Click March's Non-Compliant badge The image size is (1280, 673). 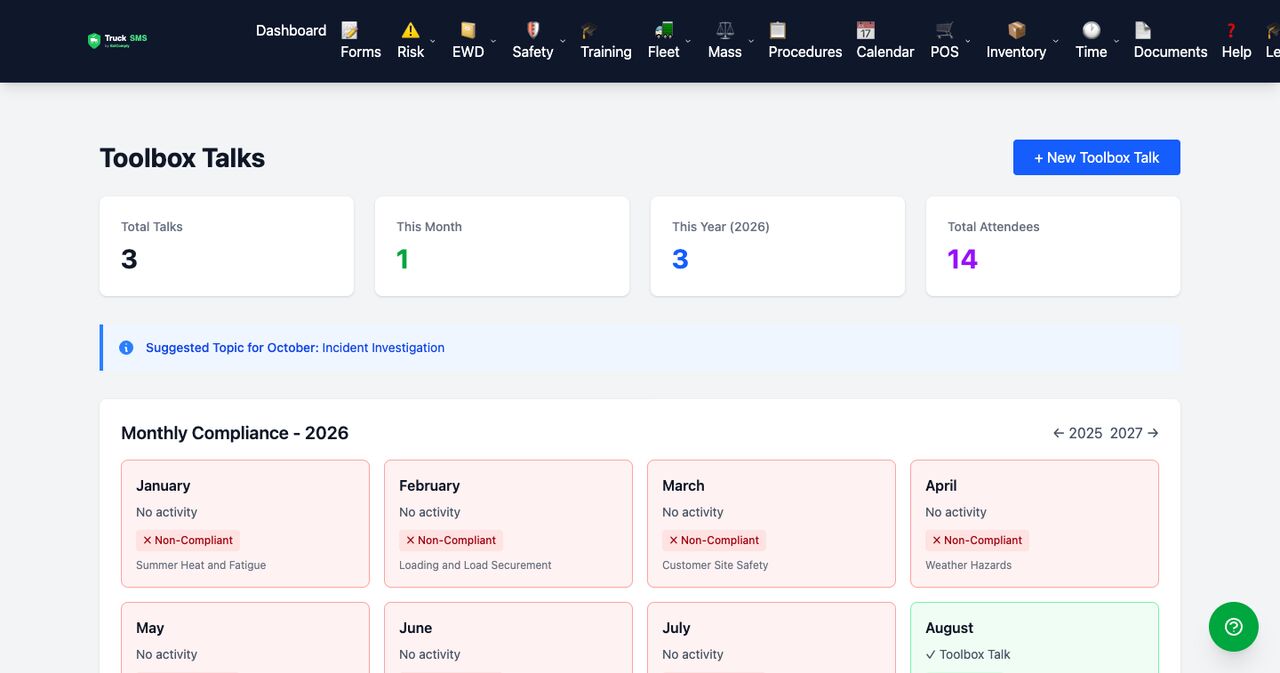tap(714, 540)
